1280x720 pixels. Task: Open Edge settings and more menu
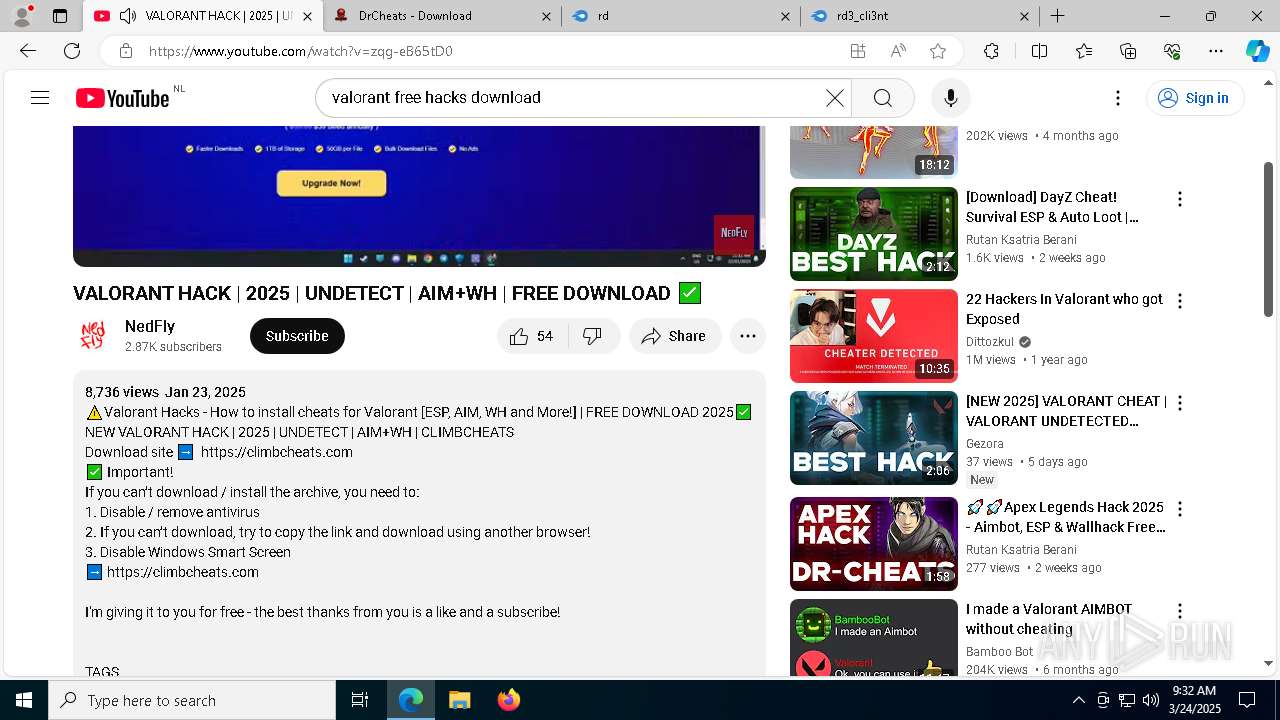[1216, 51]
